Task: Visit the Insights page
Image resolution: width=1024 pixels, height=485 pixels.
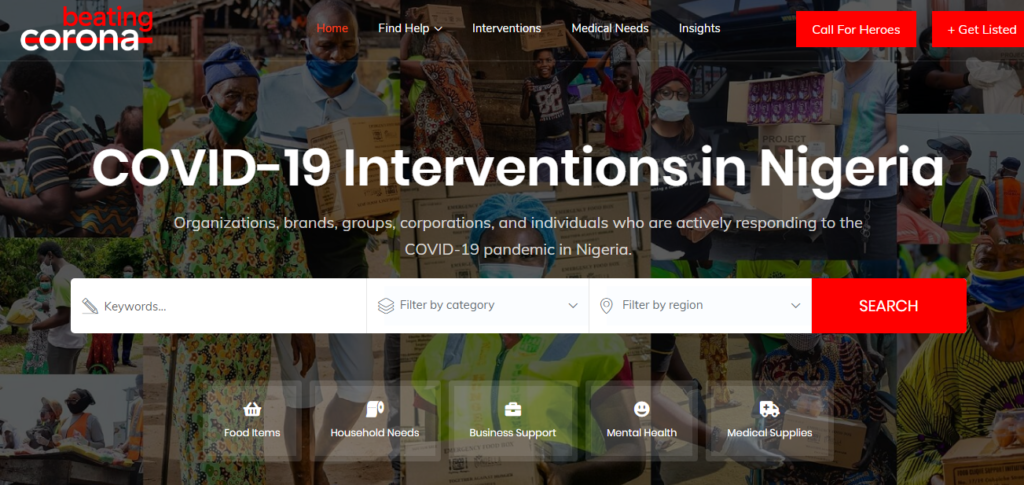Action: [x=699, y=29]
